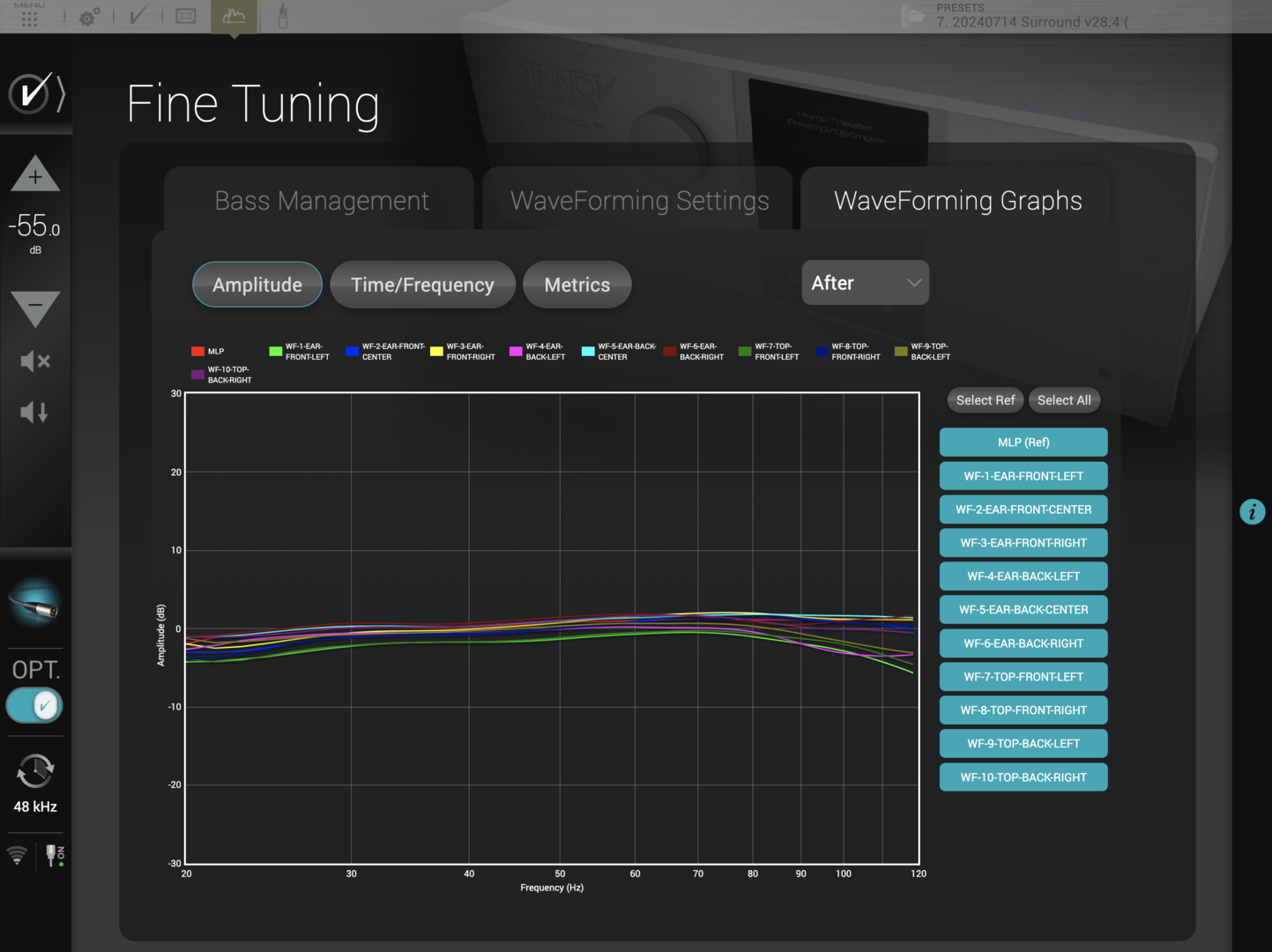
Task: Click the dim volume speaker icon
Action: click(34, 412)
